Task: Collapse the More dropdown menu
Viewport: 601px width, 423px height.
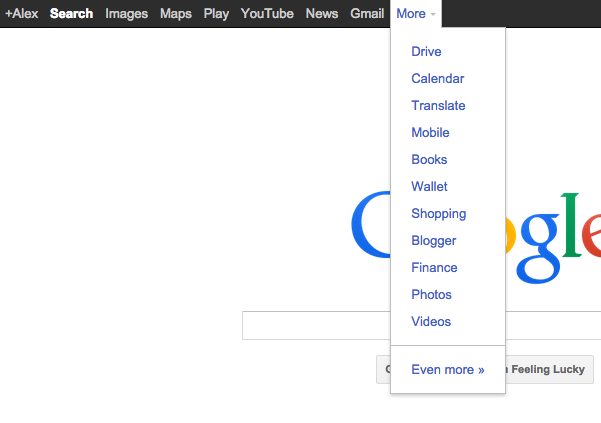Action: (x=416, y=14)
